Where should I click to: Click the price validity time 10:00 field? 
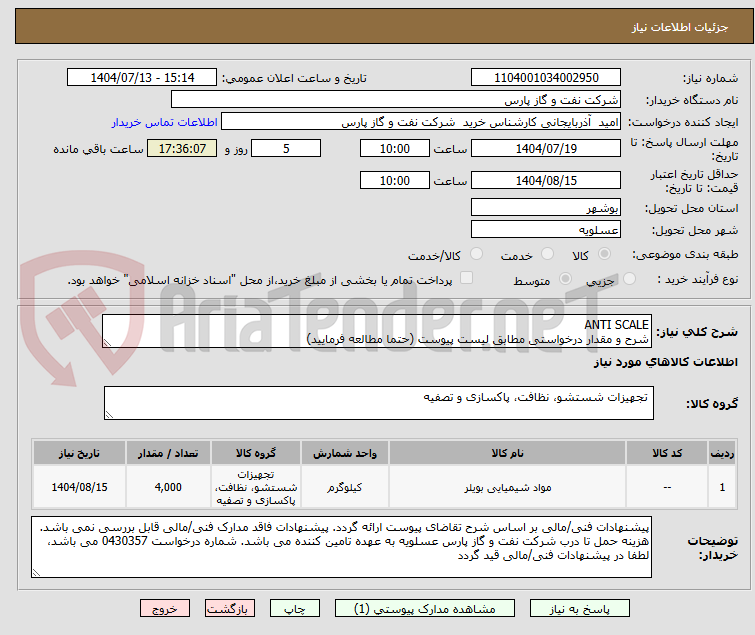coord(394,181)
